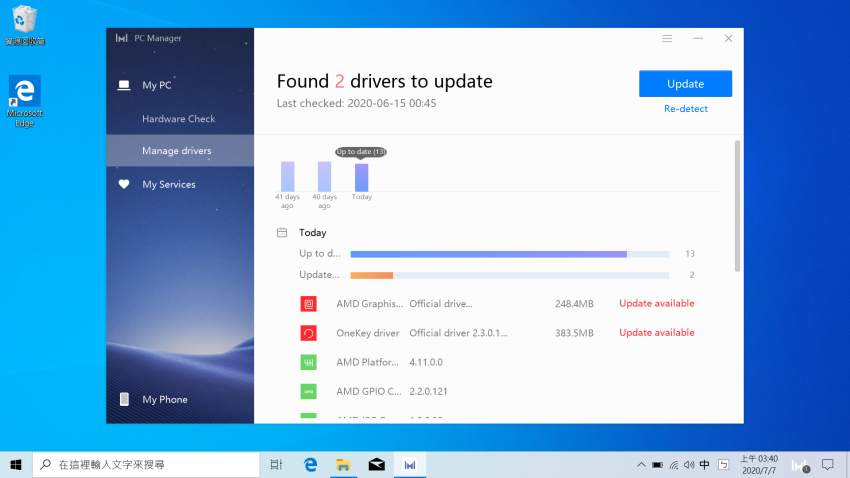Click the Up to date progress bar
850x478 pixels.
(510, 254)
